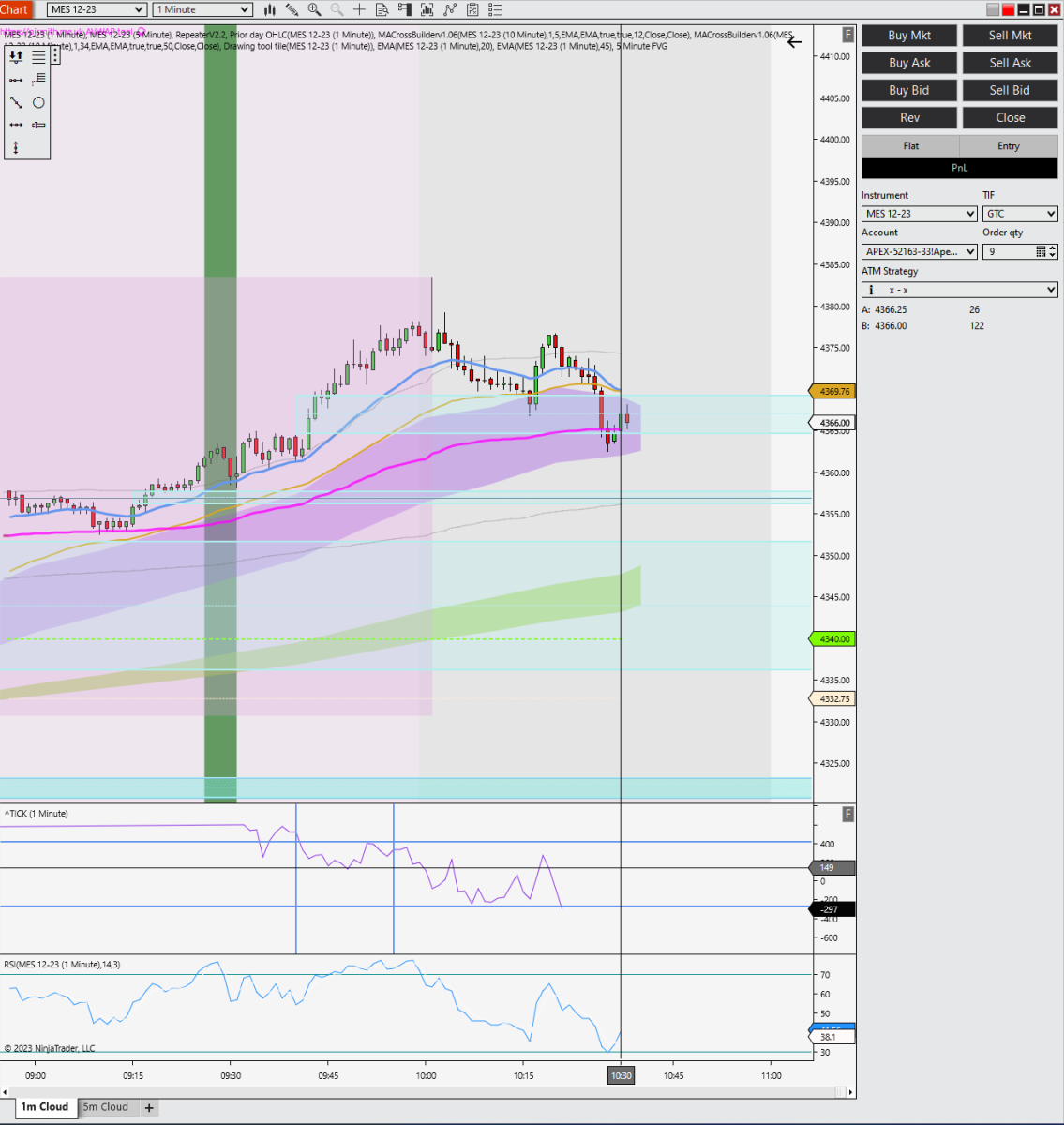Screen dimensions: 1064x1125
Task: Click the Rev button
Action: coord(909,117)
